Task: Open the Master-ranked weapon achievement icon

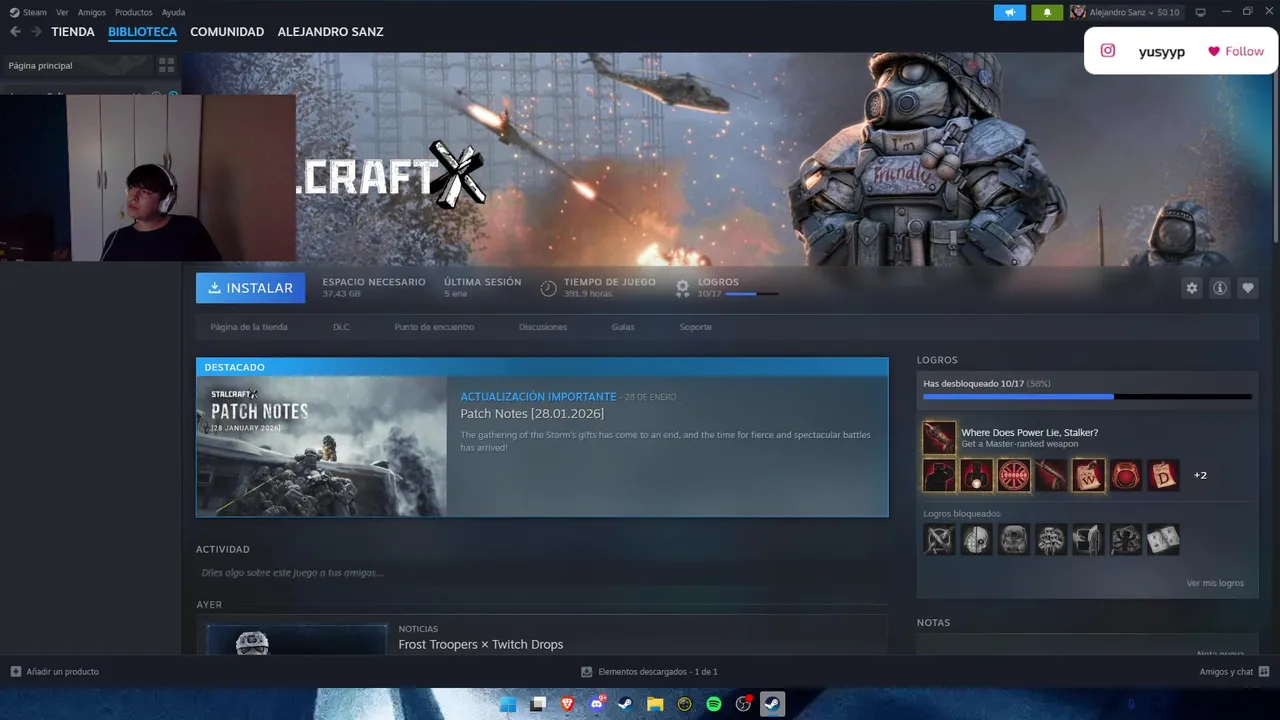Action: (939, 438)
